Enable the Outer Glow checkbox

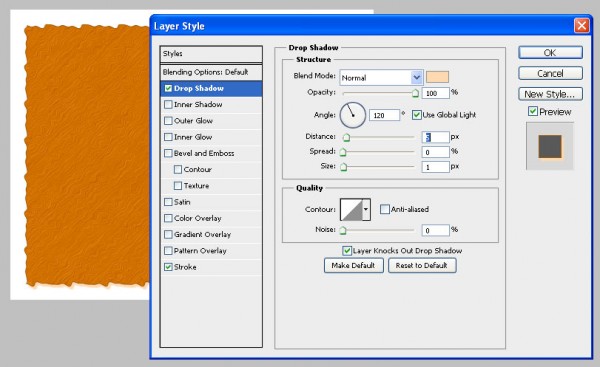tap(168, 121)
